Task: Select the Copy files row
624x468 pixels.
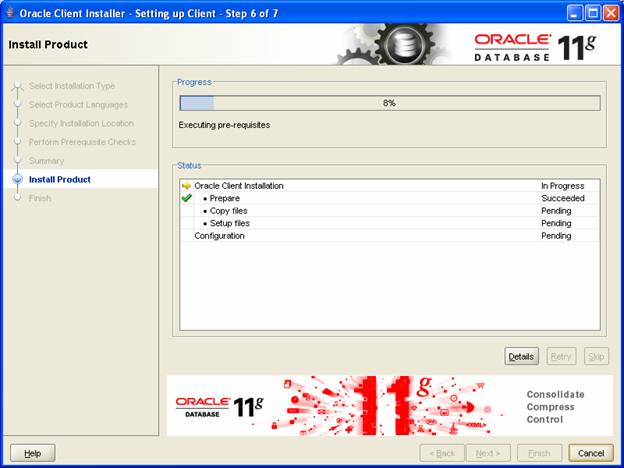Action: (x=390, y=211)
